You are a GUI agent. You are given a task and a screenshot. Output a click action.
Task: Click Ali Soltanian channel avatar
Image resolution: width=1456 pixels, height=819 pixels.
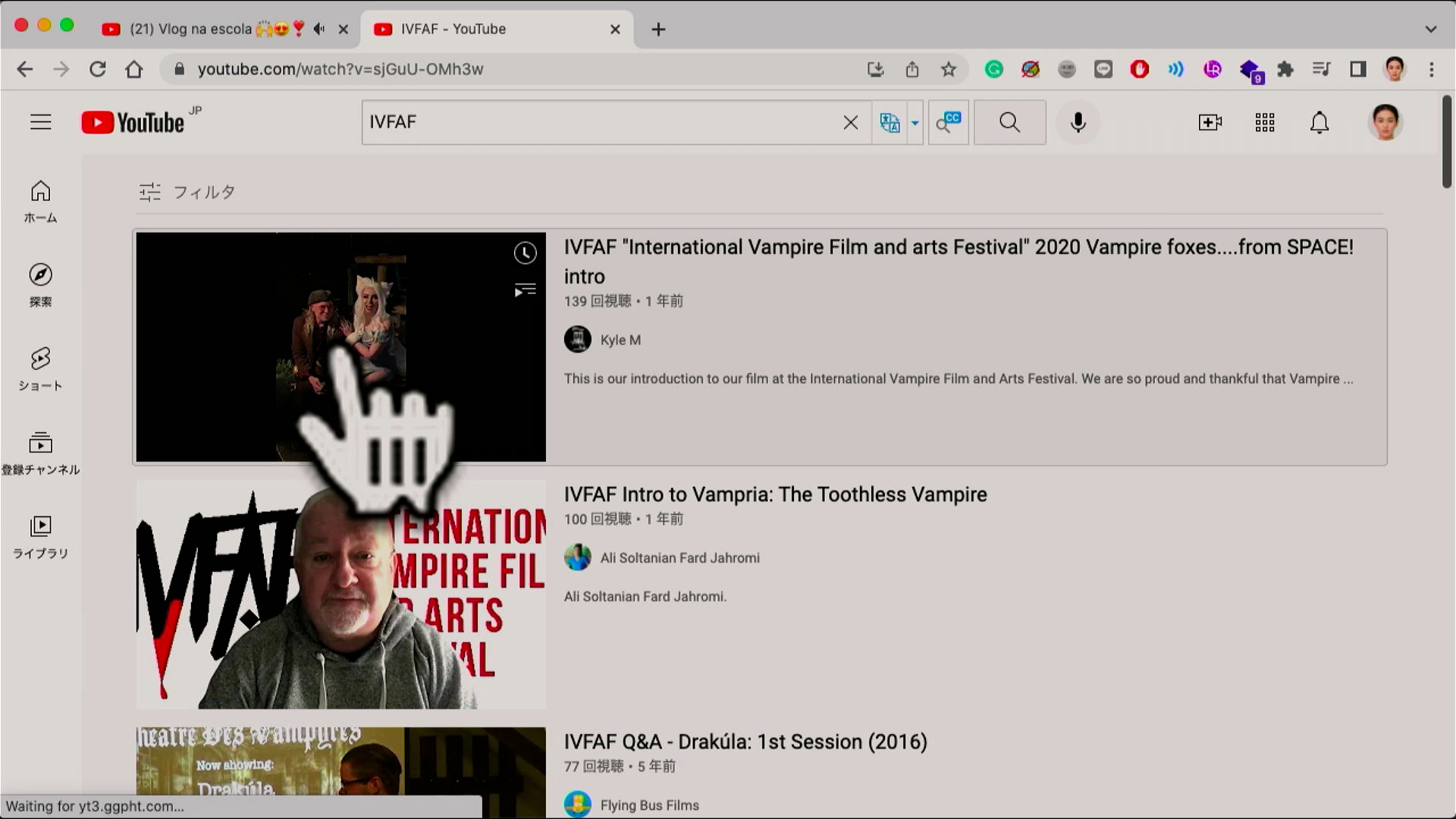(x=577, y=557)
